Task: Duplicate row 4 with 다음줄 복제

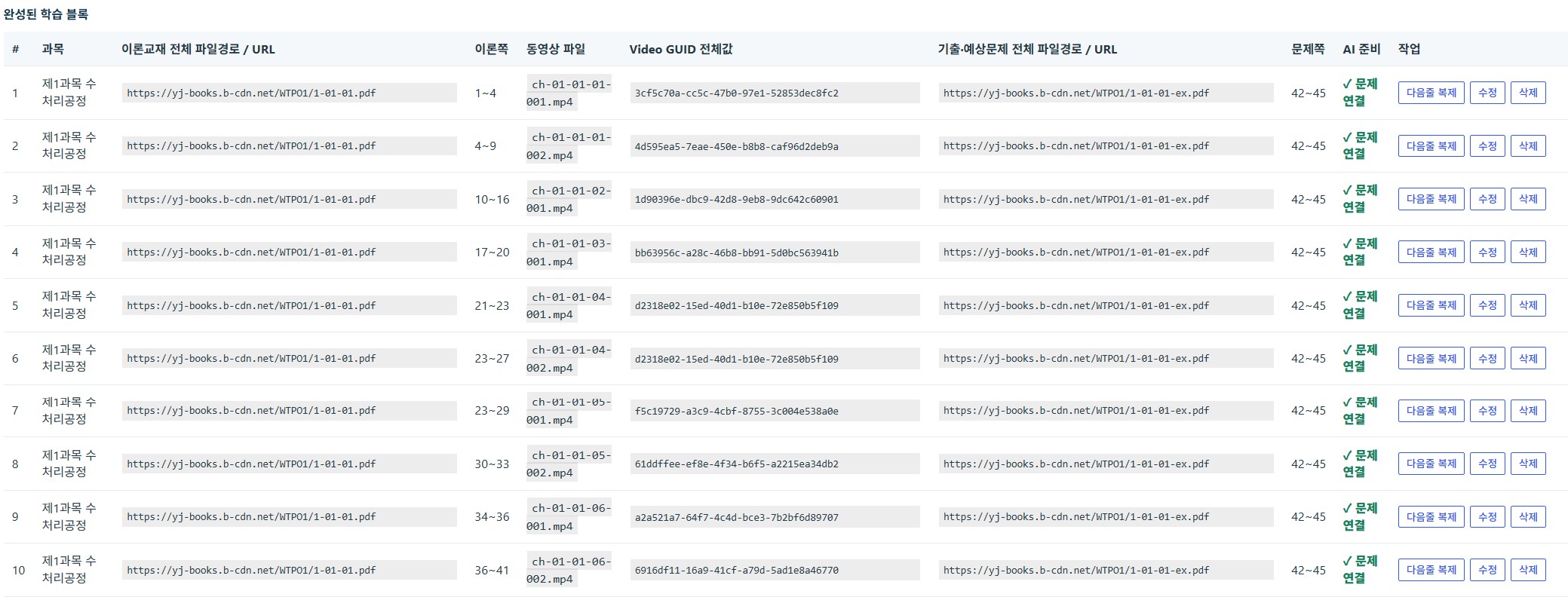Action: [x=1431, y=253]
